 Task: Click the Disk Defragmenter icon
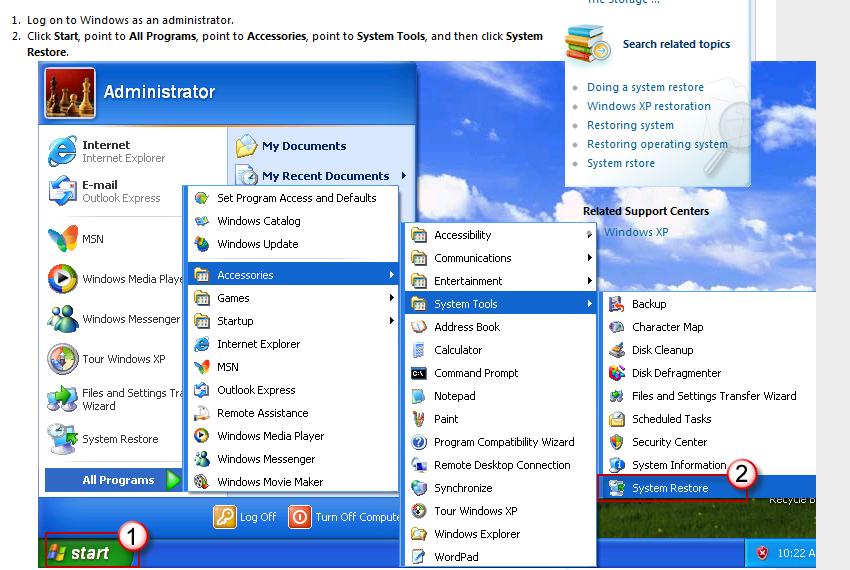point(616,373)
